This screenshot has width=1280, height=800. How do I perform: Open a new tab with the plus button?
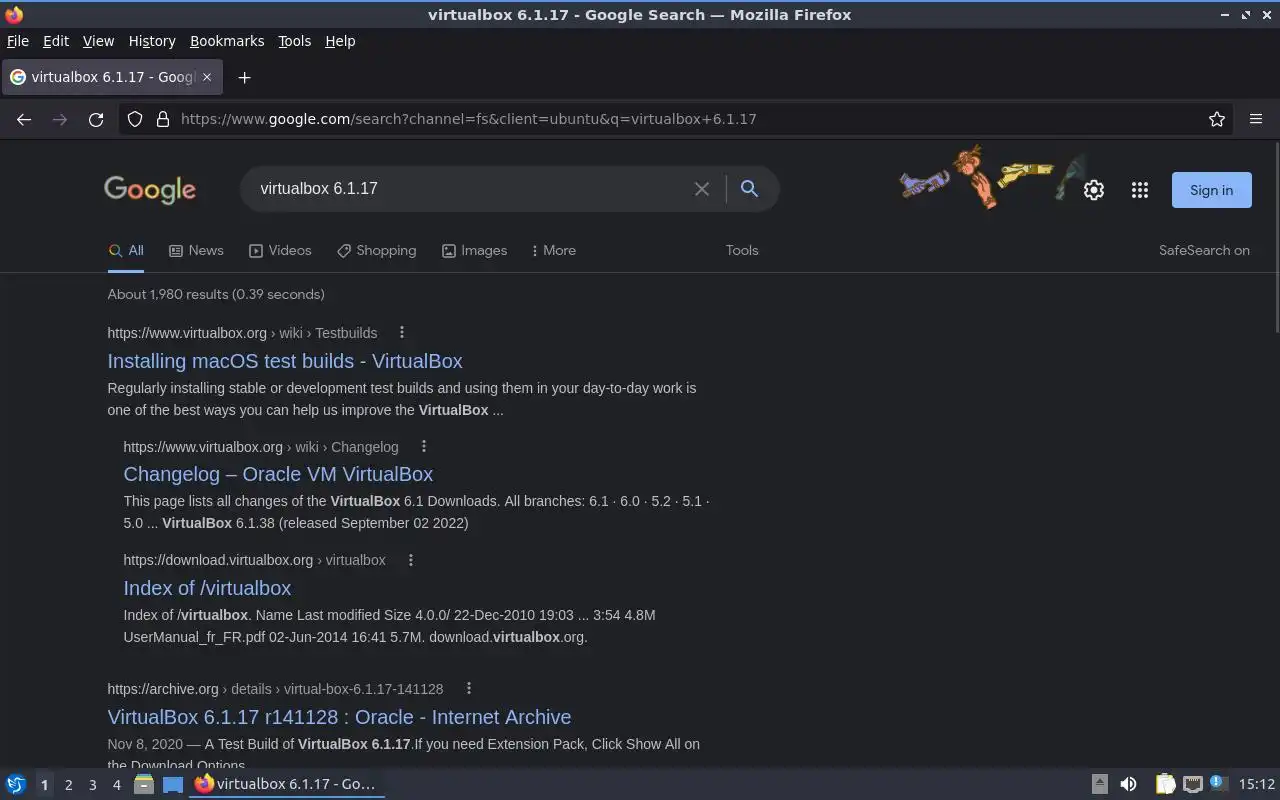[x=244, y=77]
